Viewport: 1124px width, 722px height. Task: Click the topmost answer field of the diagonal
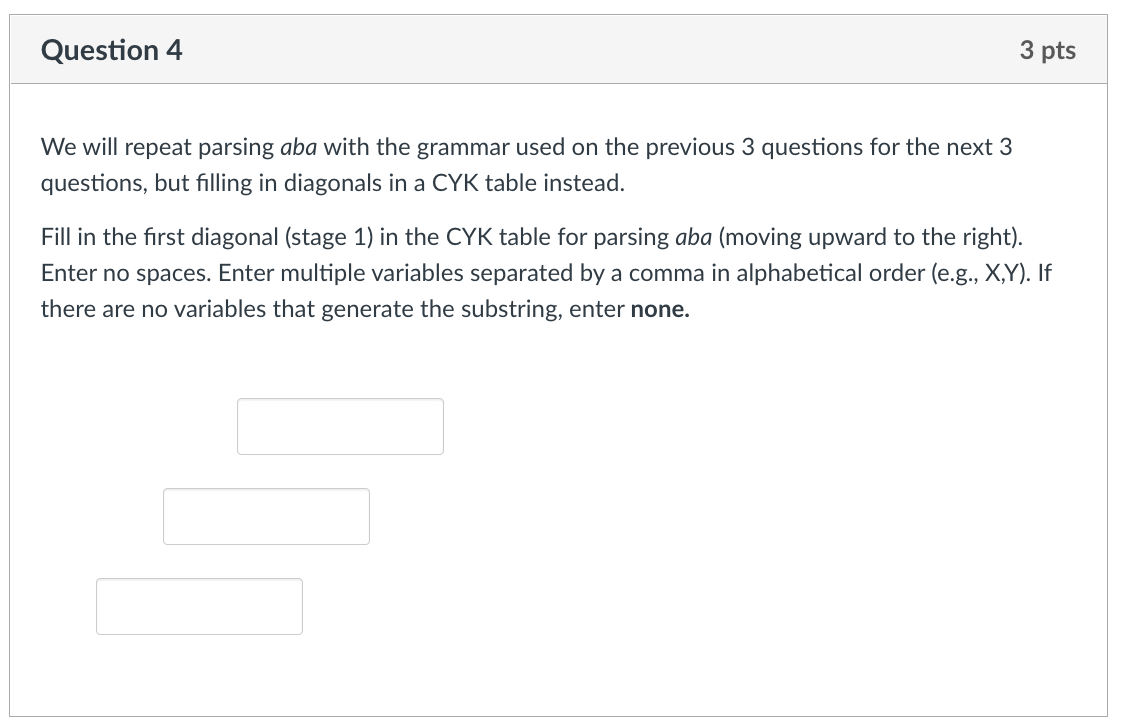340,426
